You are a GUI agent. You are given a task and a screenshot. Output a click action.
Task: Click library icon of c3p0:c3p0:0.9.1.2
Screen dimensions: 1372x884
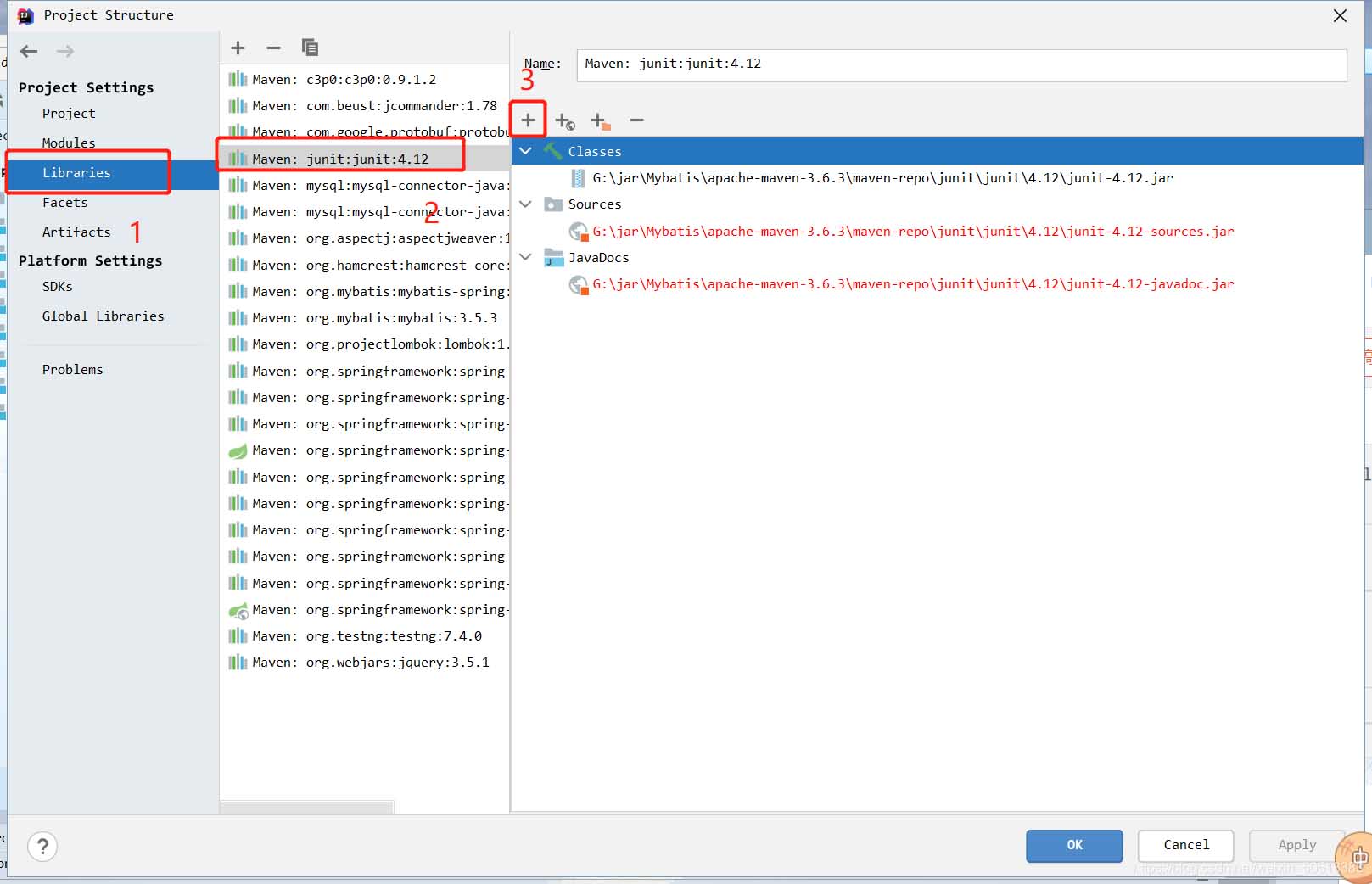coord(238,79)
